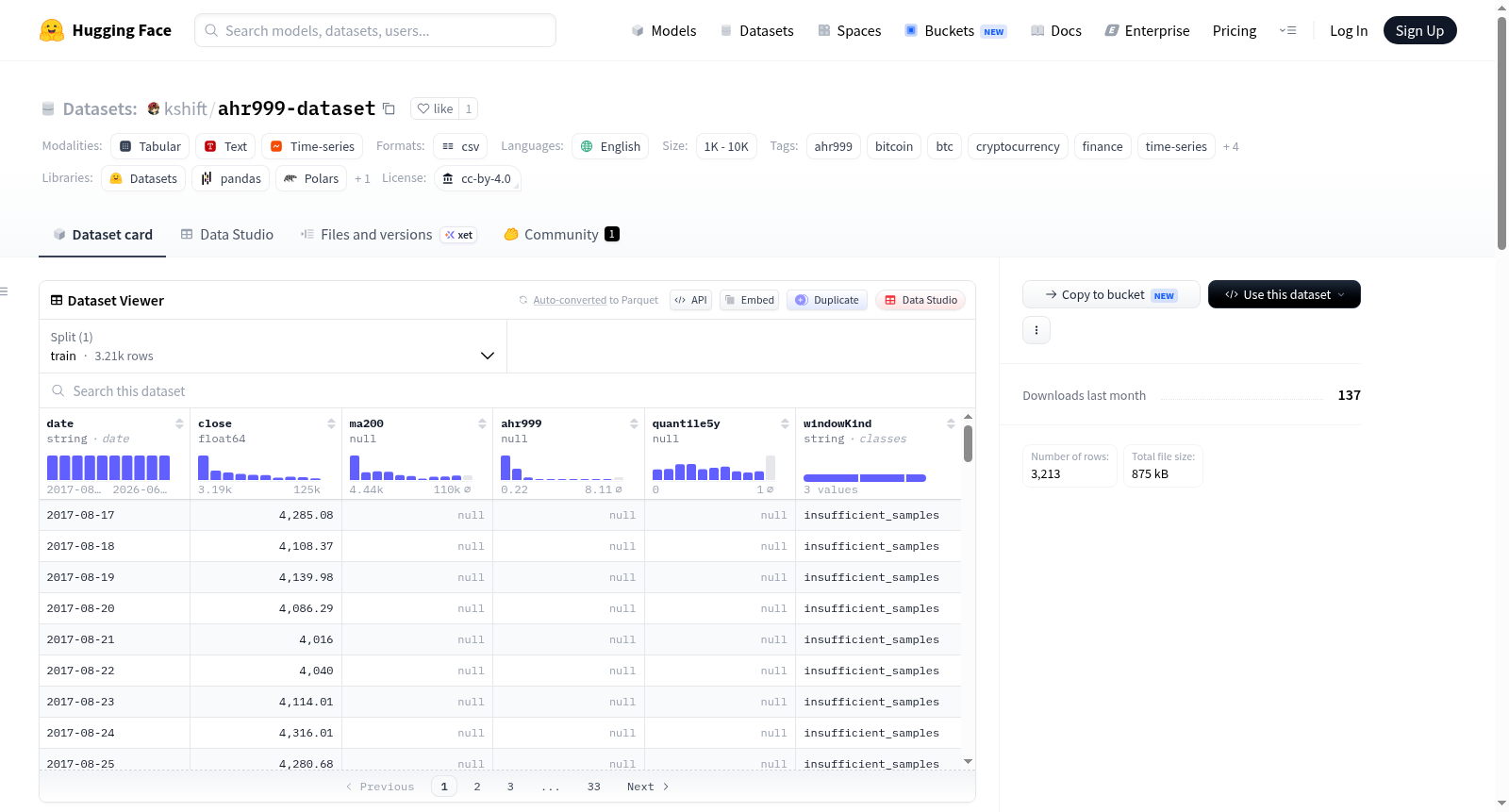Like the ahr999-dataset
Viewport: 1509px width, 812px height.
(x=436, y=108)
